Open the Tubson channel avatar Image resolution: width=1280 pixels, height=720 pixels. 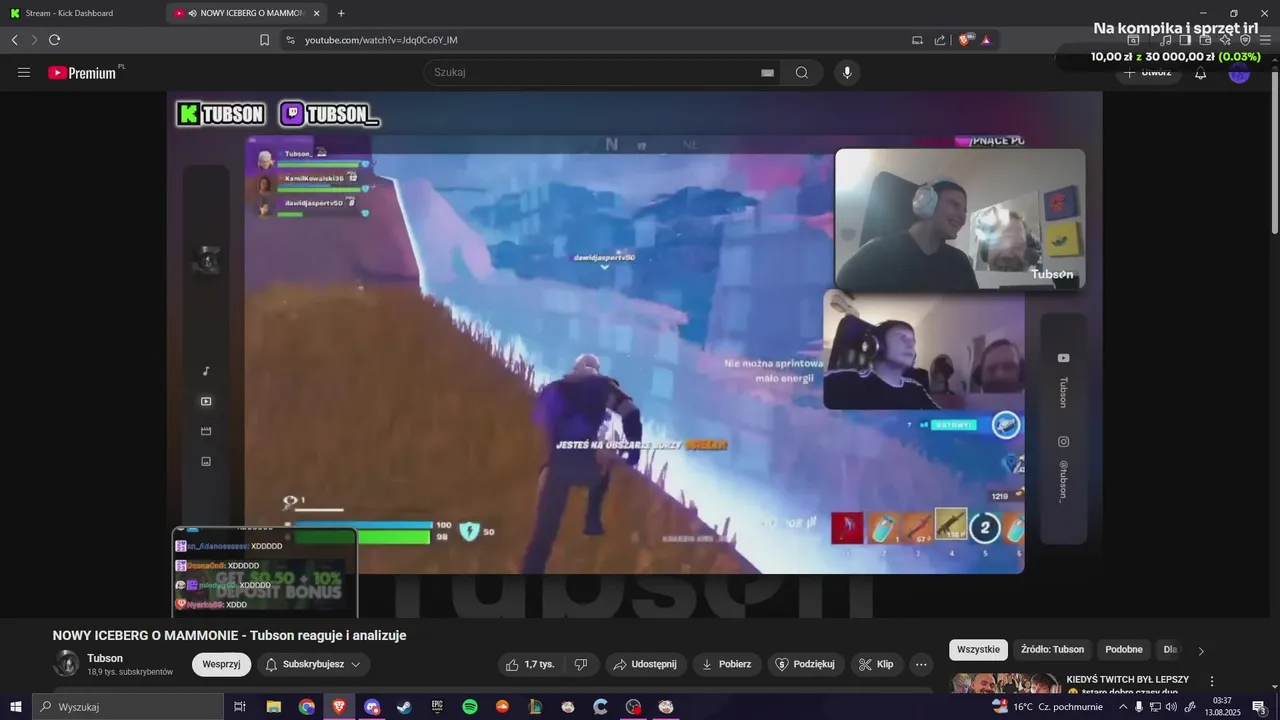tap(66, 664)
